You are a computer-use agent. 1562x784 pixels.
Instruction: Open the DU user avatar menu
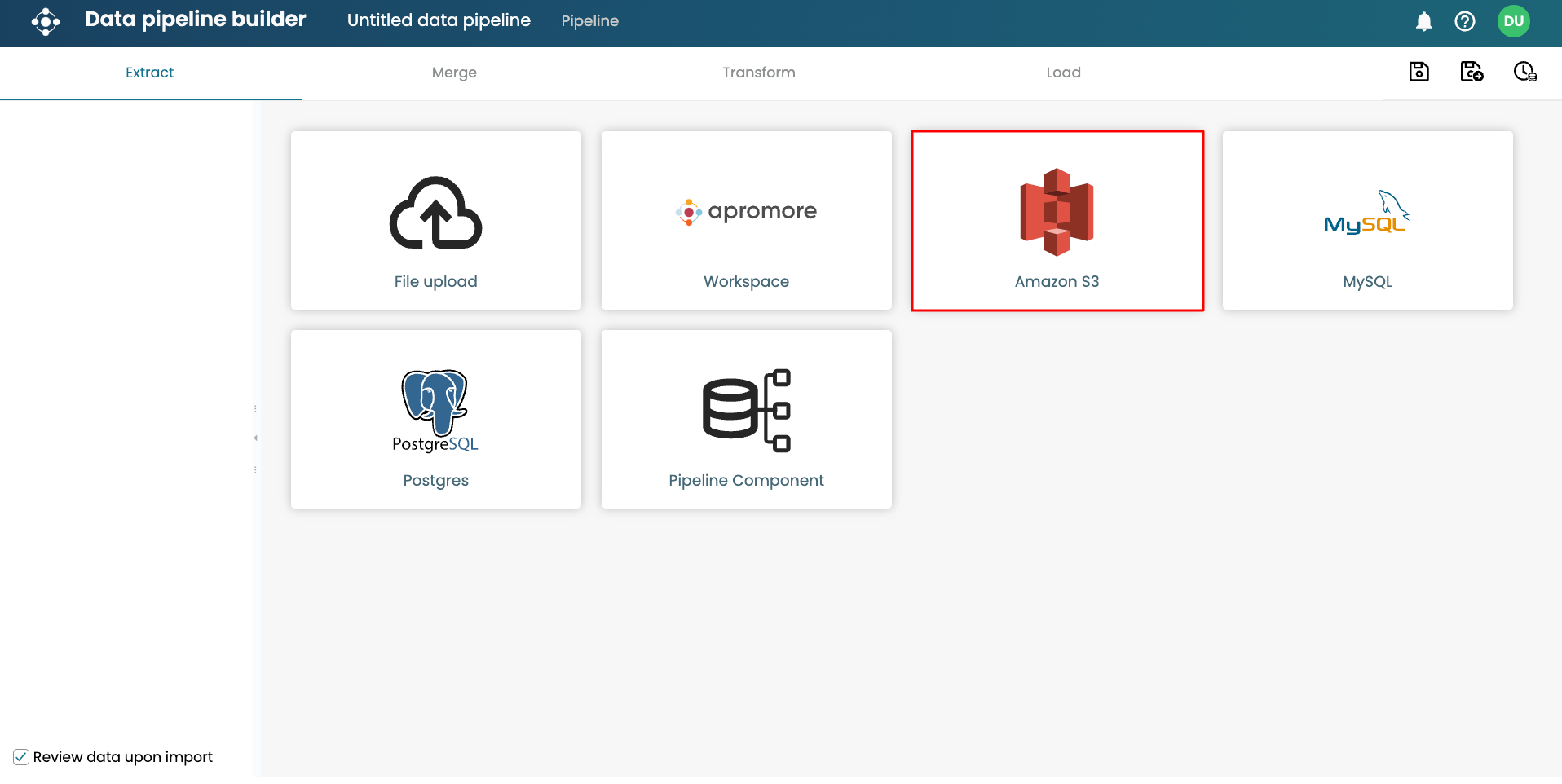(x=1513, y=22)
